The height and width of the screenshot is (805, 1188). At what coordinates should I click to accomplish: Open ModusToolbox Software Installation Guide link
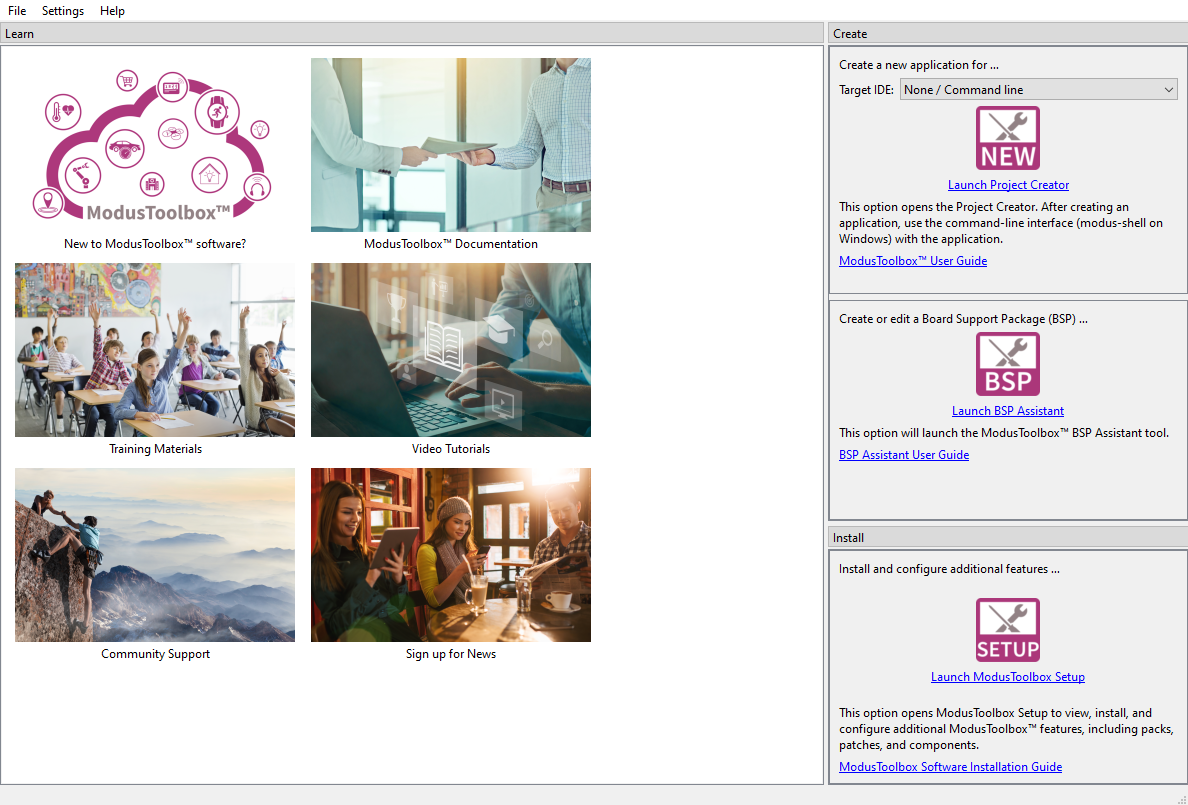click(950, 767)
